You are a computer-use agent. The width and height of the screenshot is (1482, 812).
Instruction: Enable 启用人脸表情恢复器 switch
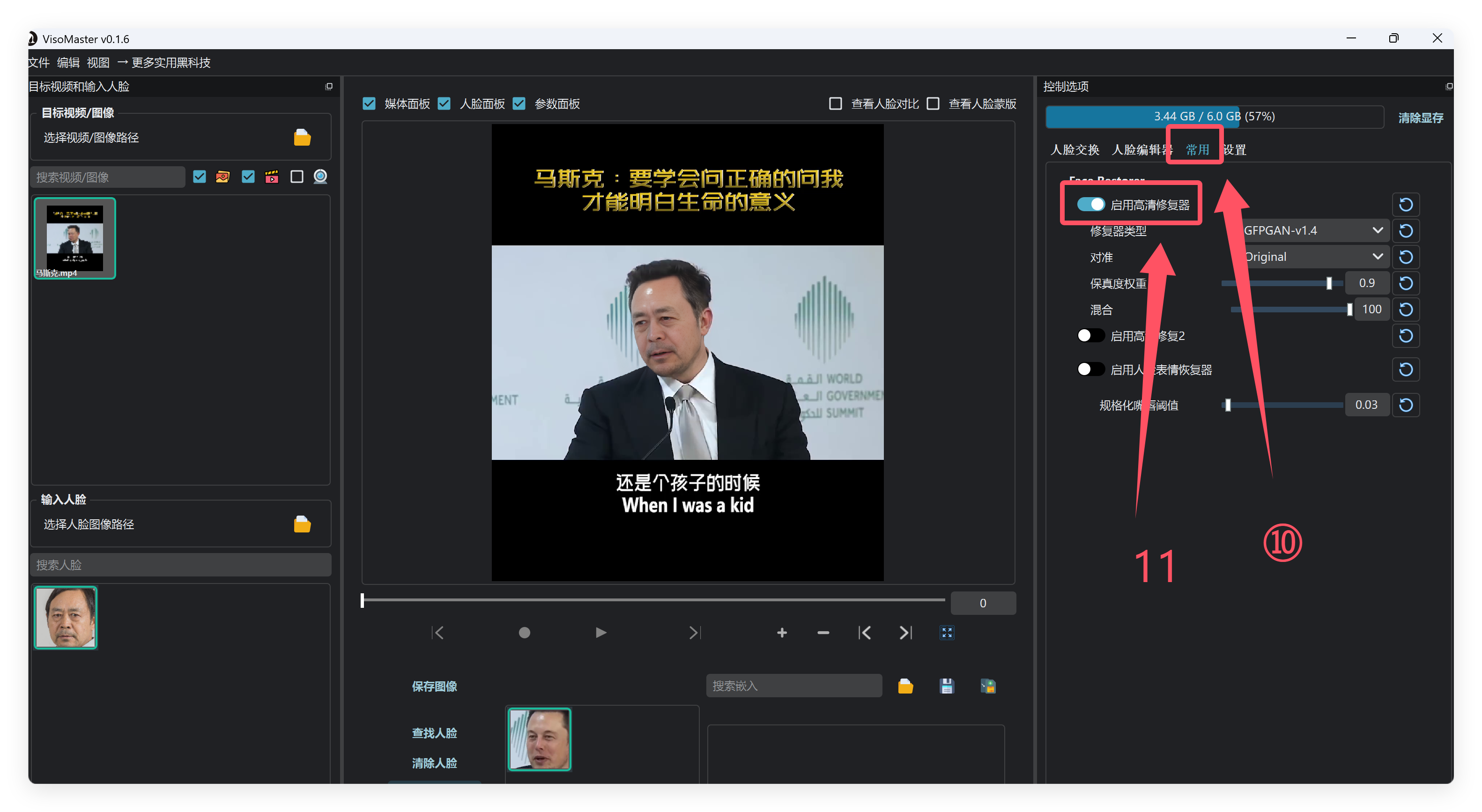tap(1091, 369)
